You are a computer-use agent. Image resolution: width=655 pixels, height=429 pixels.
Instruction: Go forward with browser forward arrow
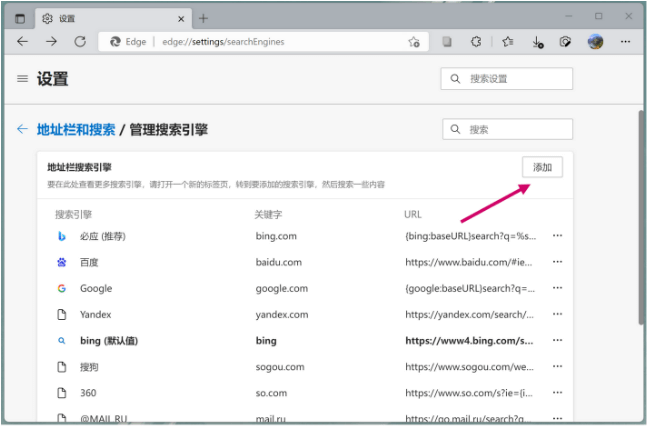52,42
